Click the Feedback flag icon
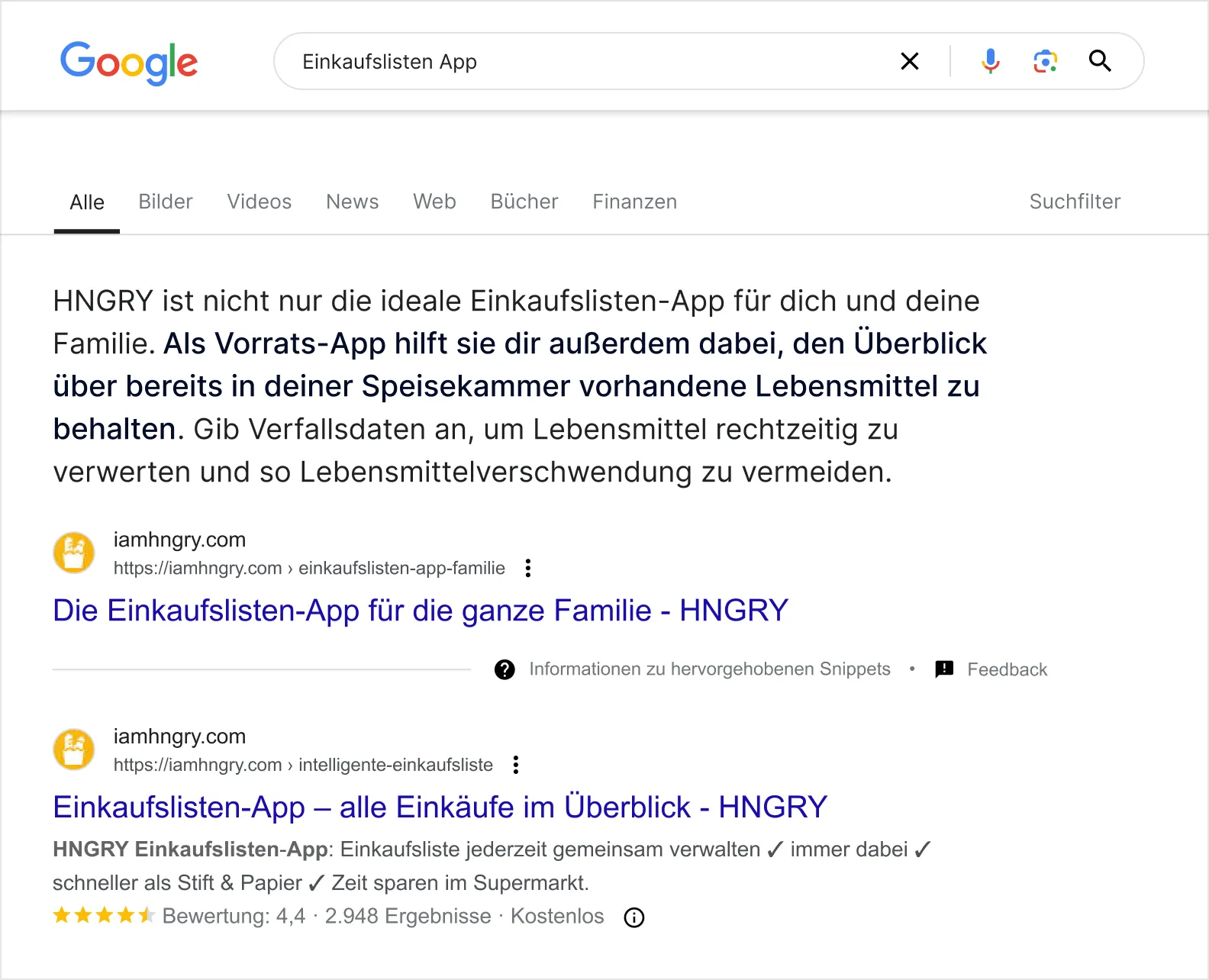This screenshot has width=1209, height=980. click(x=944, y=669)
